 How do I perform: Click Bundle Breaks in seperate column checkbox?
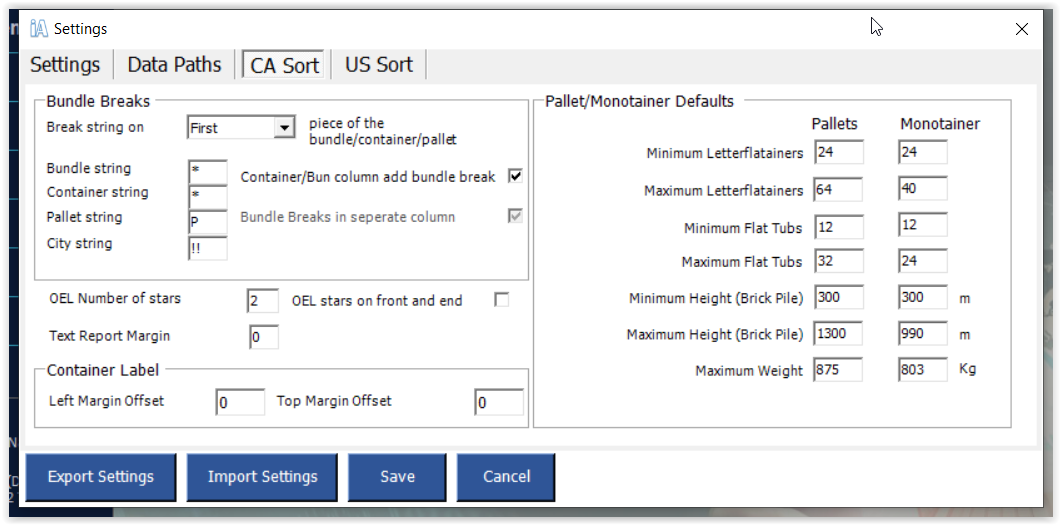click(x=516, y=216)
